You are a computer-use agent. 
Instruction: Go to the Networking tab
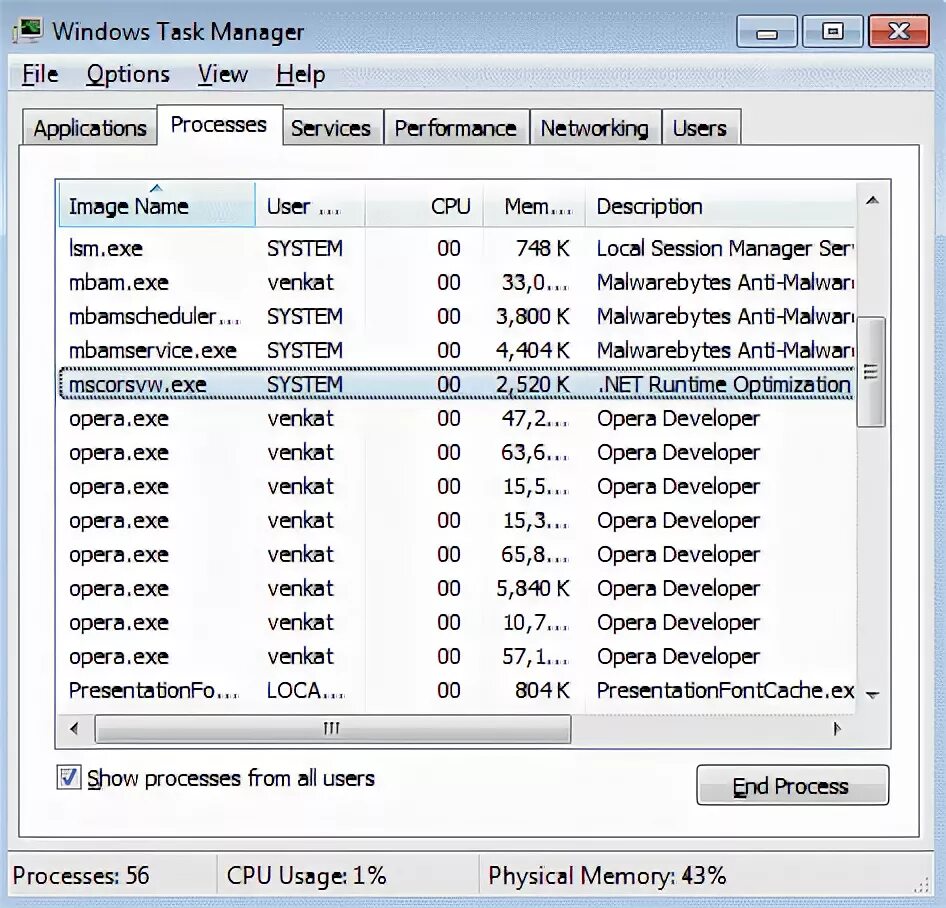tap(595, 128)
